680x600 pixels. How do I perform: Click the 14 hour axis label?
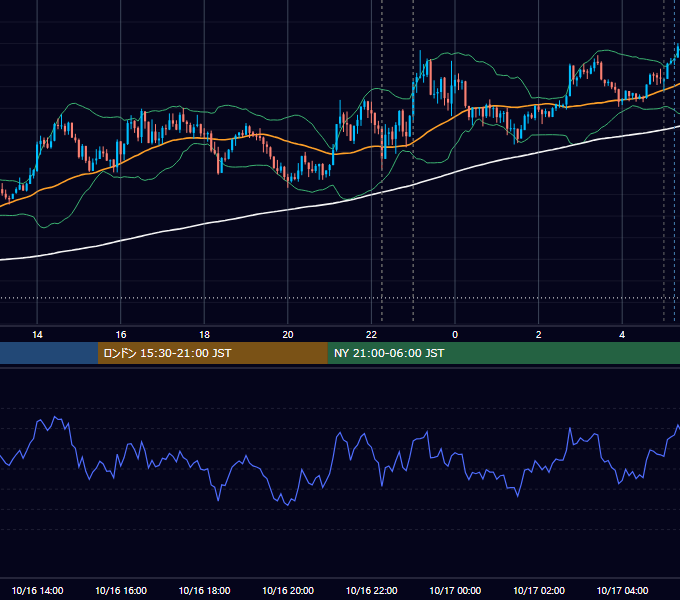coord(37,335)
